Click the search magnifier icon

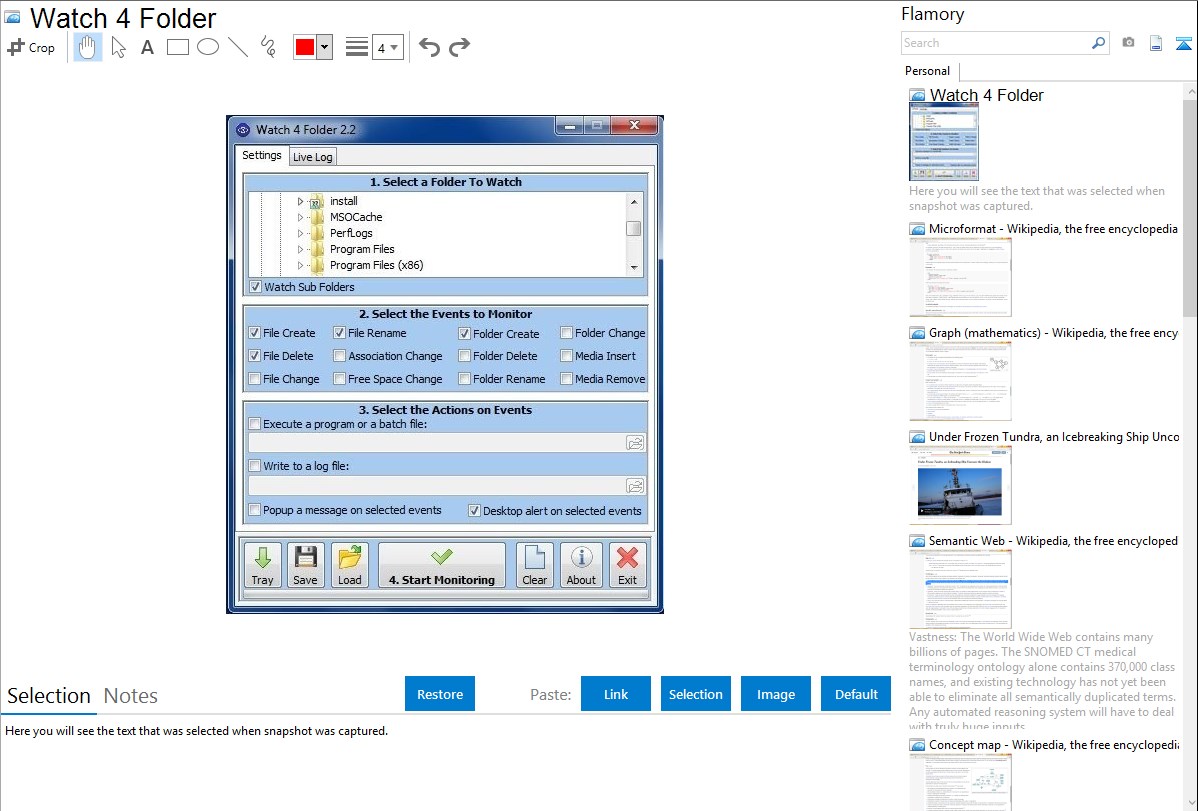pyautogui.click(x=1098, y=43)
